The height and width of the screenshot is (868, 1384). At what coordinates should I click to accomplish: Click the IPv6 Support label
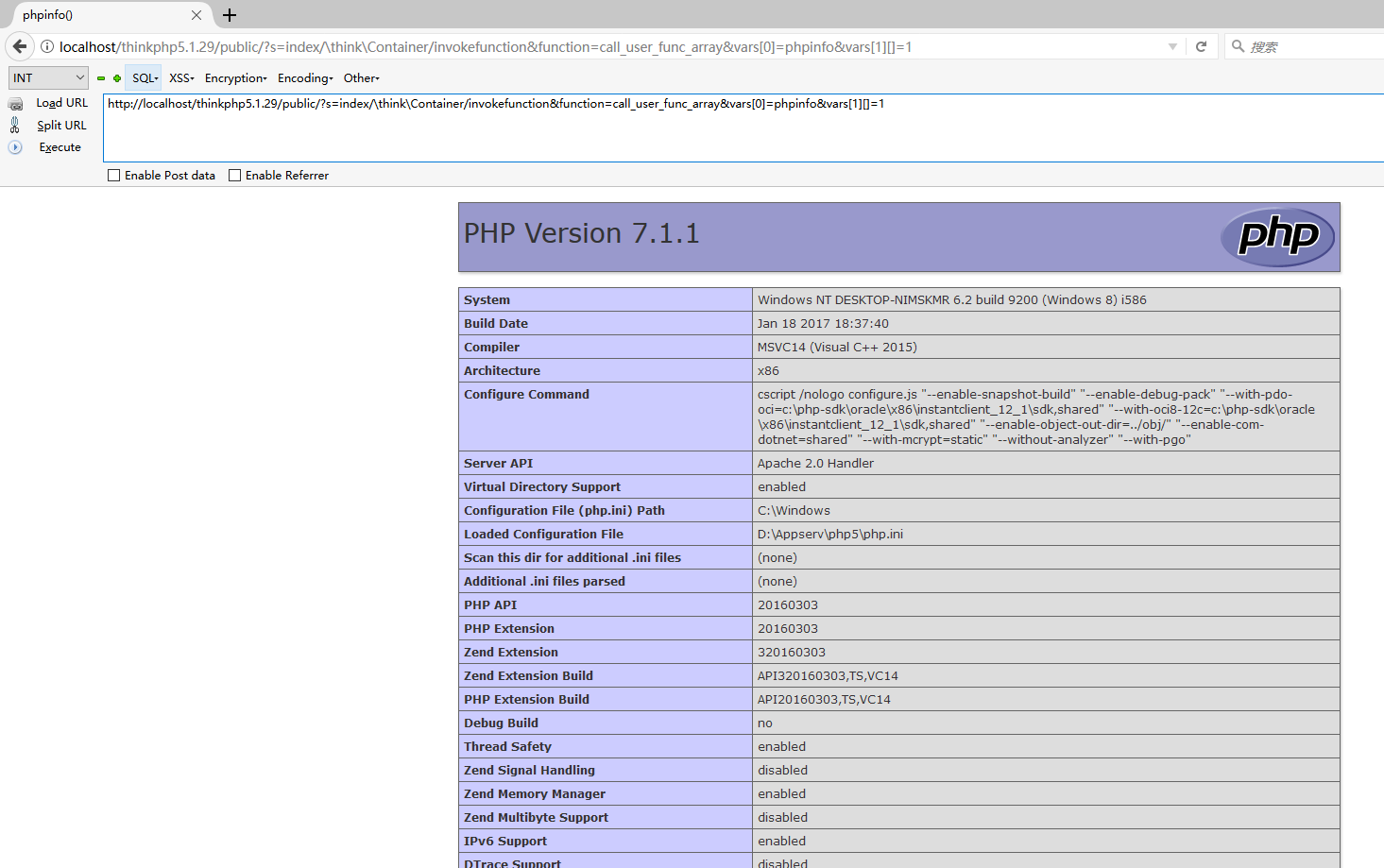pyautogui.click(x=505, y=842)
